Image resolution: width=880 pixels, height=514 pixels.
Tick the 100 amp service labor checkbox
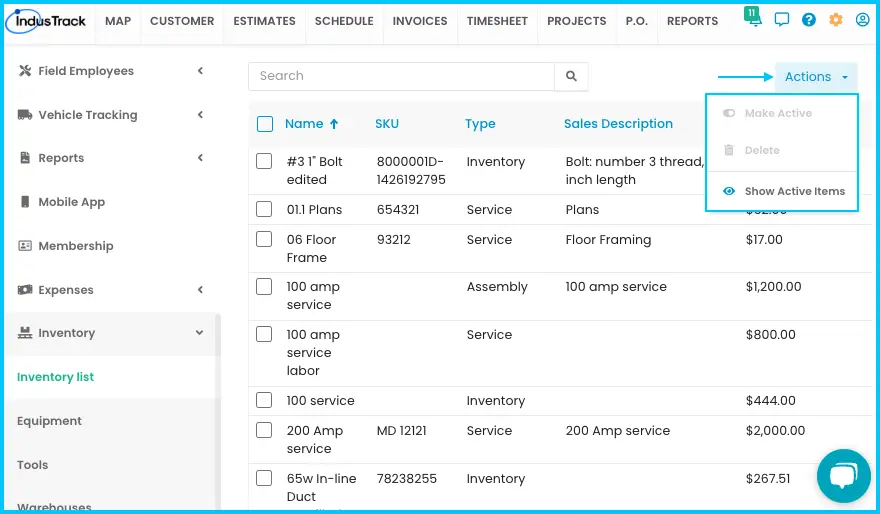[264, 334]
